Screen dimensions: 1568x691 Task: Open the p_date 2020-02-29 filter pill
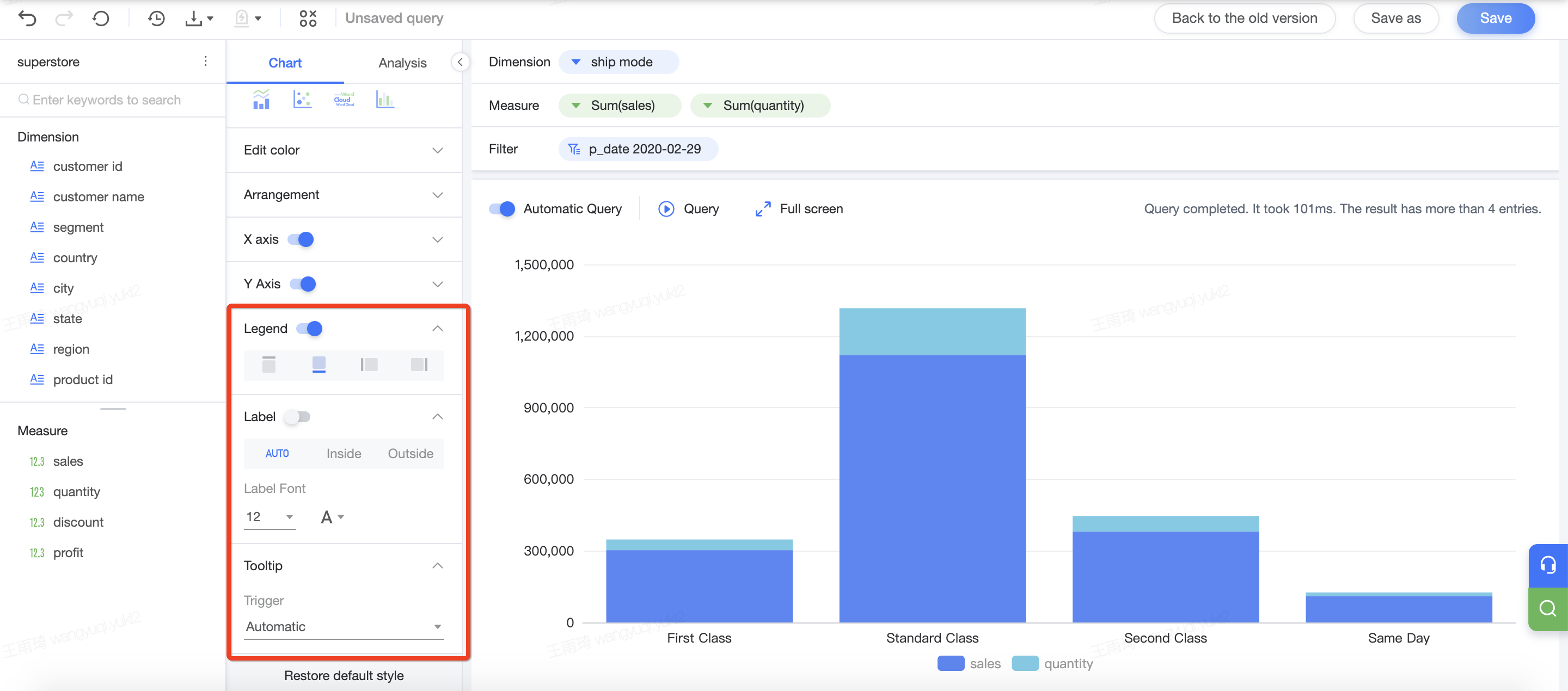(639, 149)
